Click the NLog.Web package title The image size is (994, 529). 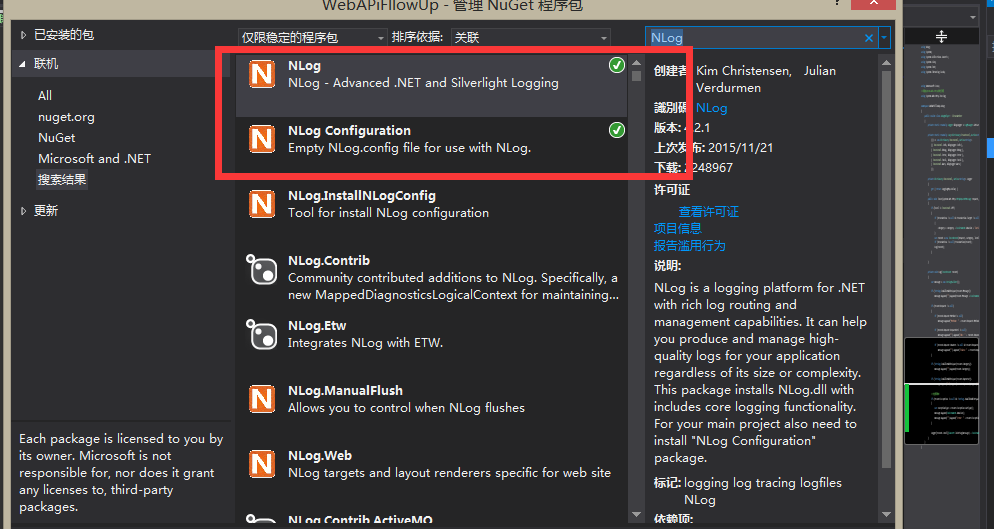320,456
